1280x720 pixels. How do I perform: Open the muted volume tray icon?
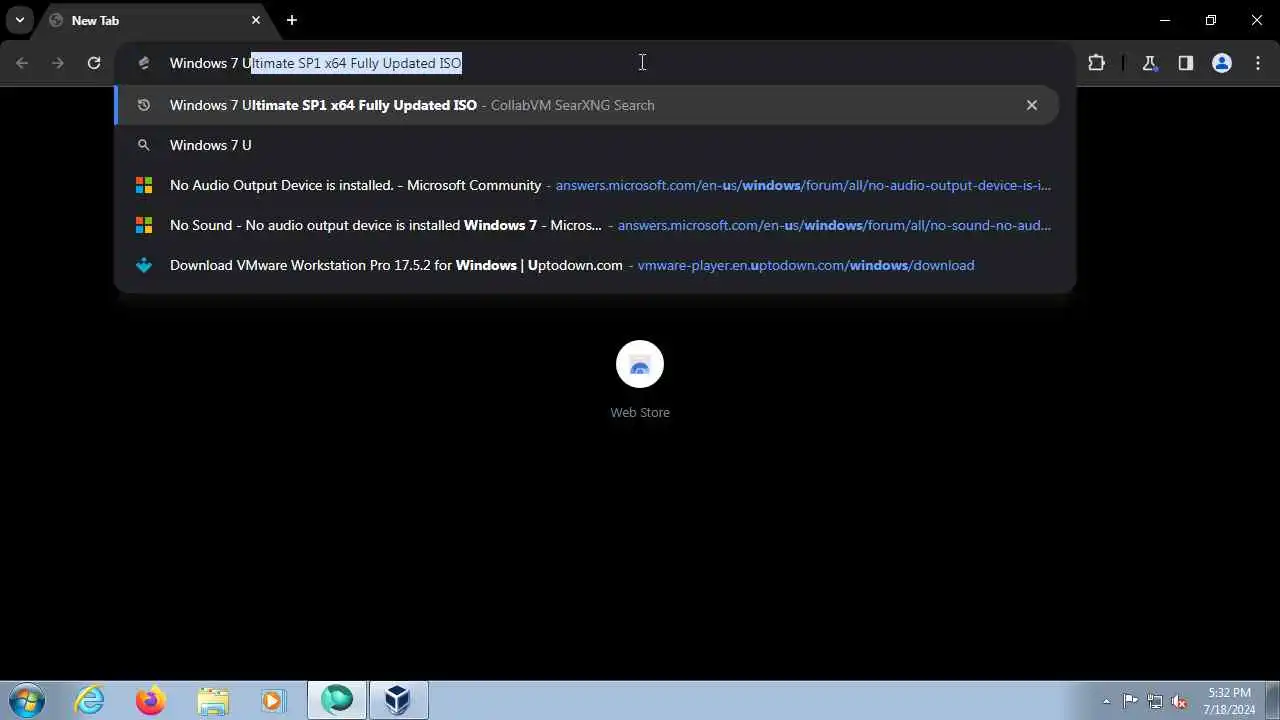[1180, 701]
